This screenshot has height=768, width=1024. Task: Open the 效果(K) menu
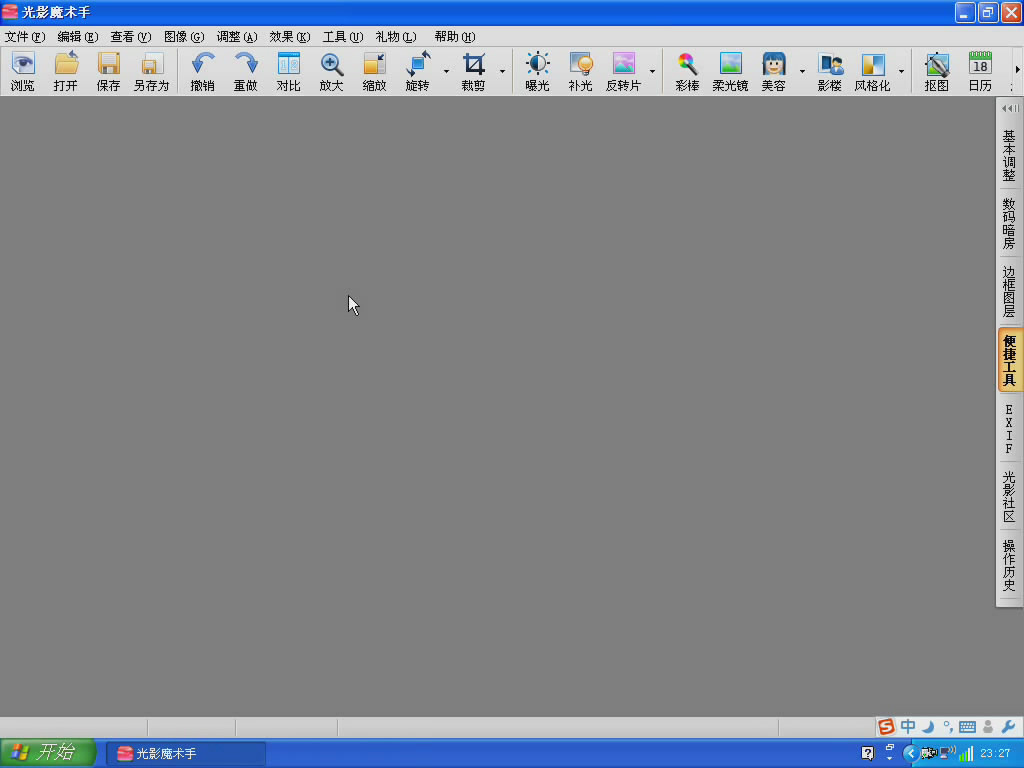[x=290, y=37]
